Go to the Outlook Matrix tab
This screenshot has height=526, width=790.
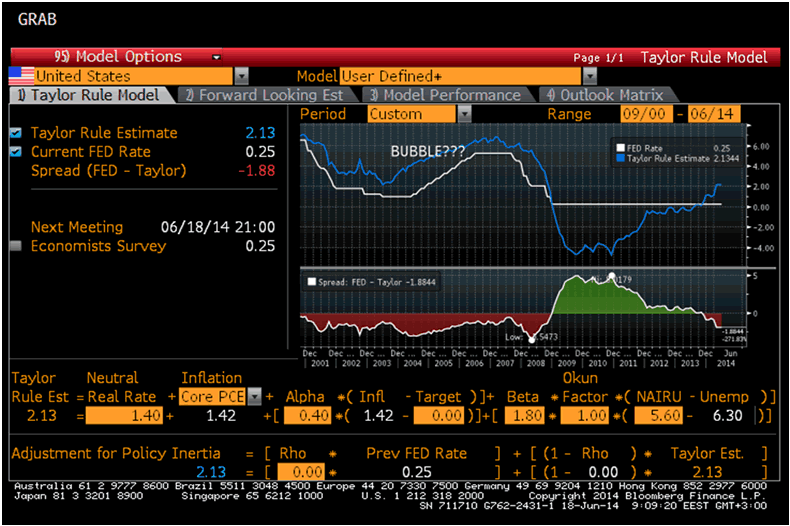607,95
